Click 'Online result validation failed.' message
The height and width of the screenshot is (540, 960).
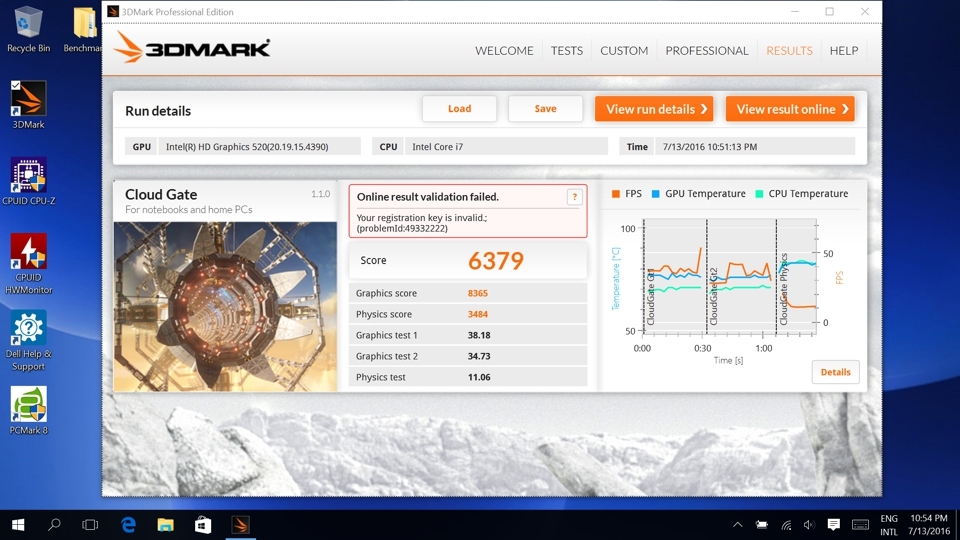(x=428, y=197)
